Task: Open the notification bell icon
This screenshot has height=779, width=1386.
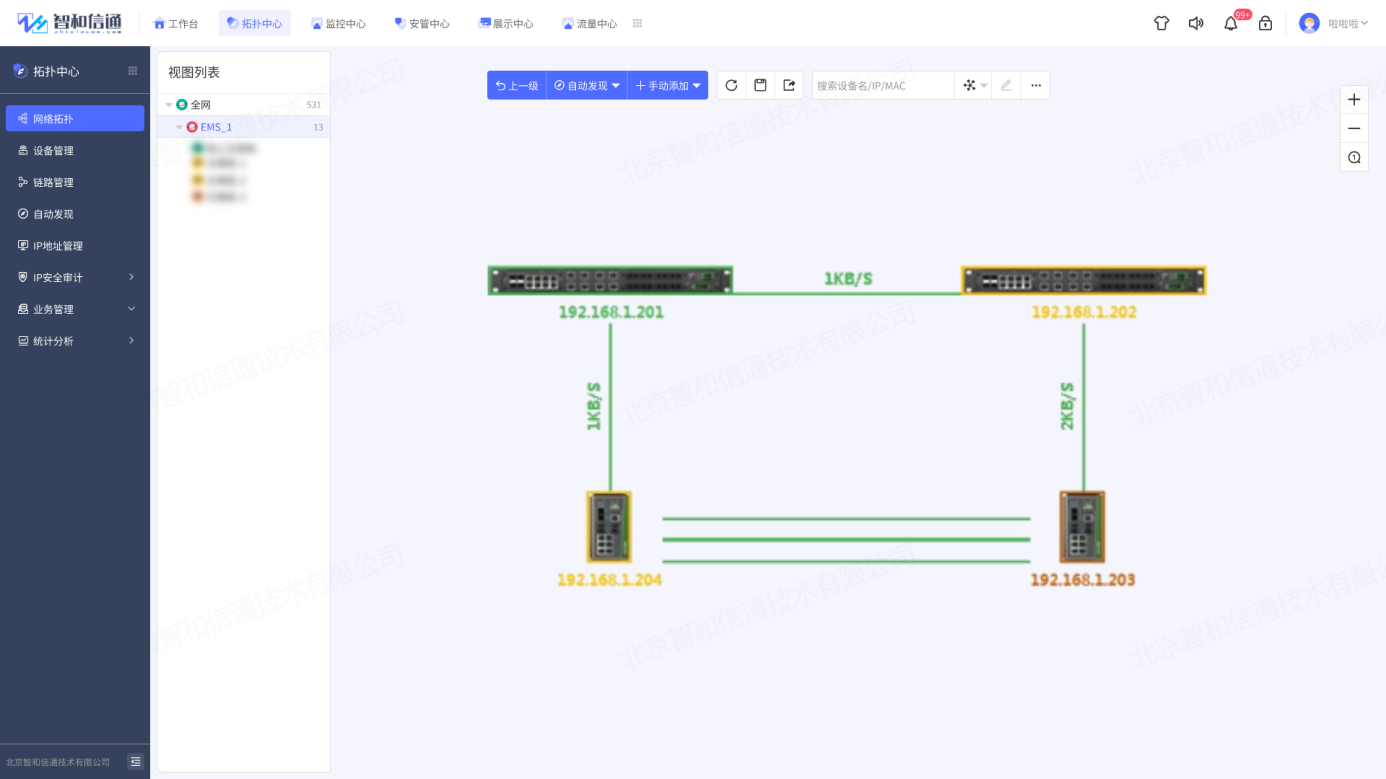Action: [1231, 24]
